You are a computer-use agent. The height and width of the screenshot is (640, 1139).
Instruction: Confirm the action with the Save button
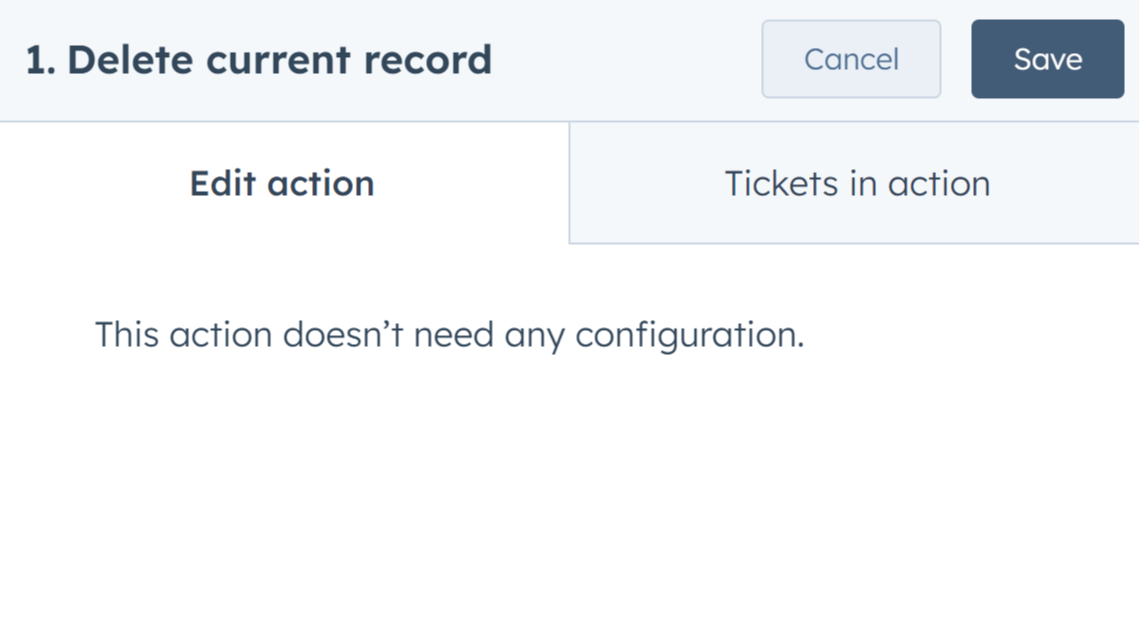click(1047, 59)
